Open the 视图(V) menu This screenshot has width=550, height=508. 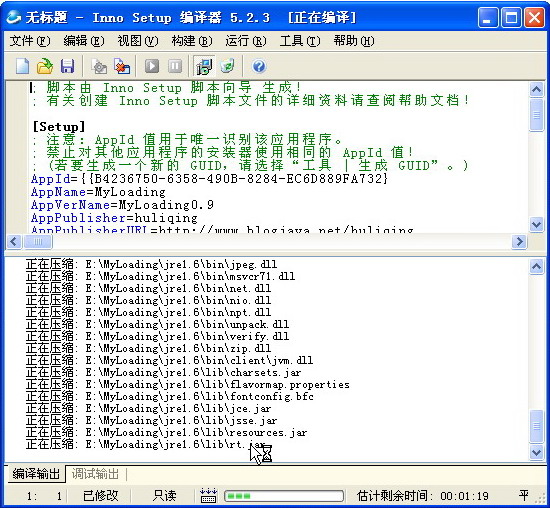[138, 41]
